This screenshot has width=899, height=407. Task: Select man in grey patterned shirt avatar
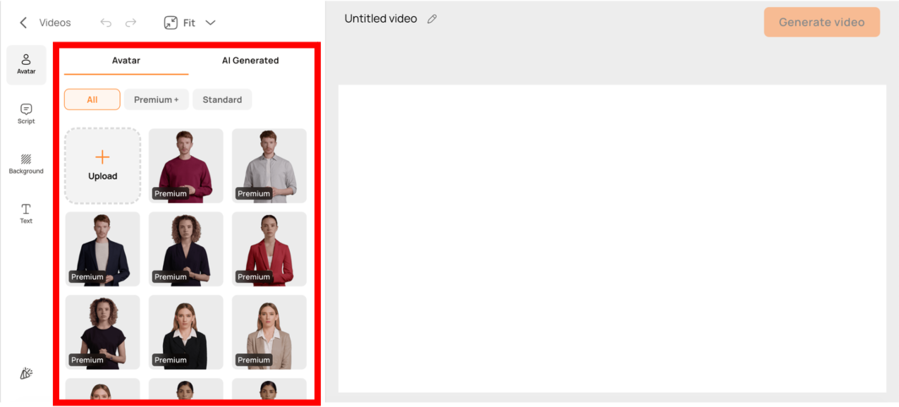(269, 166)
